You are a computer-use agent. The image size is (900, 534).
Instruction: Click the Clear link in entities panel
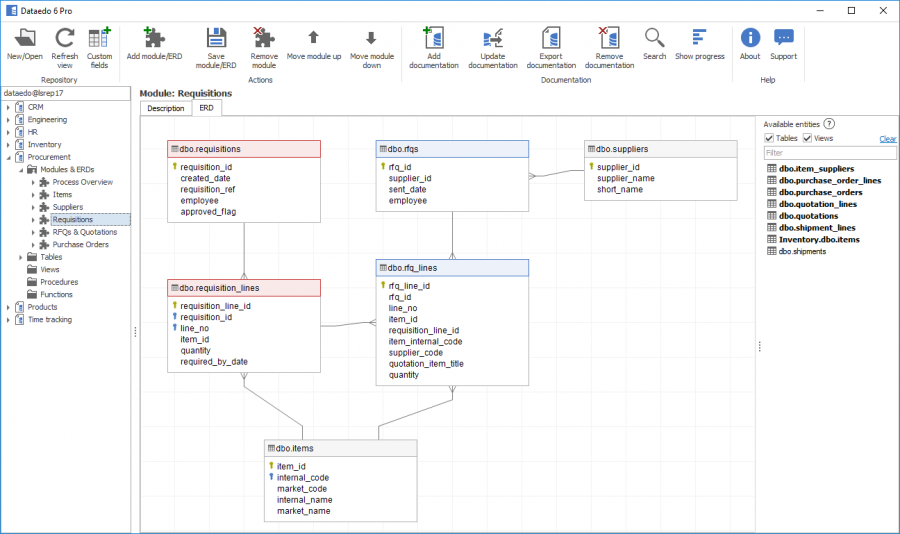pos(887,139)
